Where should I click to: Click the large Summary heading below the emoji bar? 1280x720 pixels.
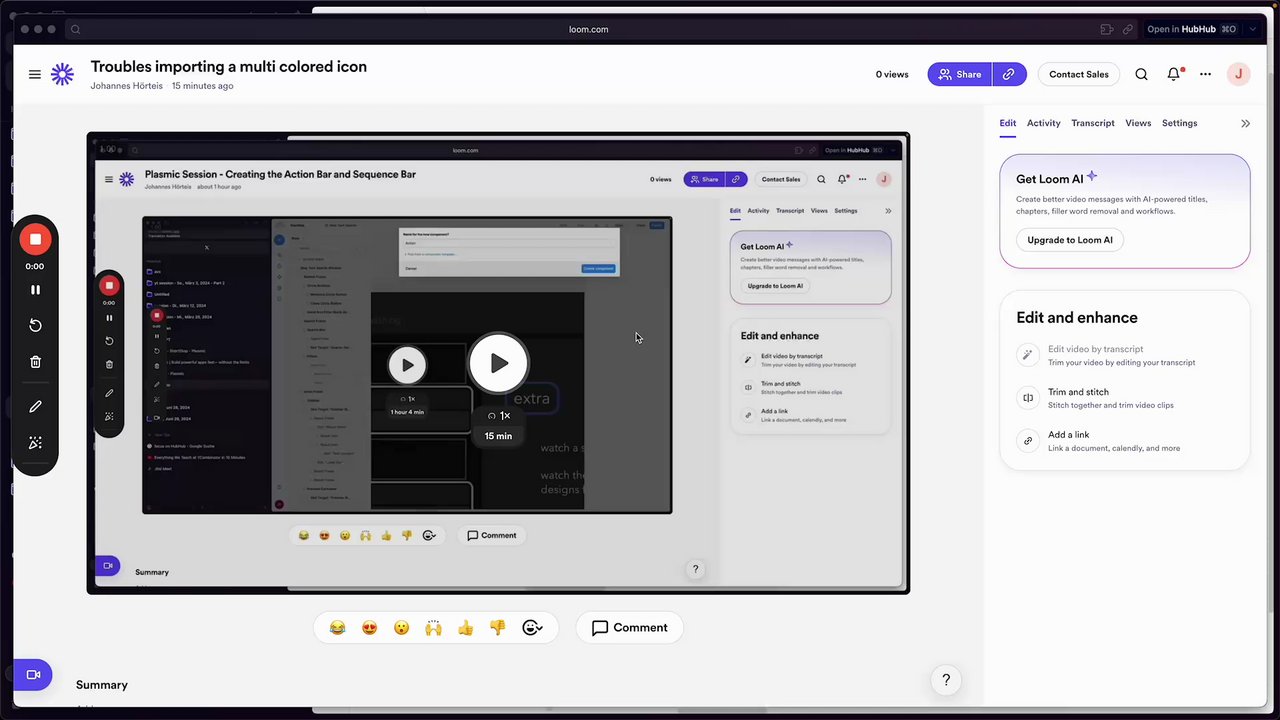(102, 685)
